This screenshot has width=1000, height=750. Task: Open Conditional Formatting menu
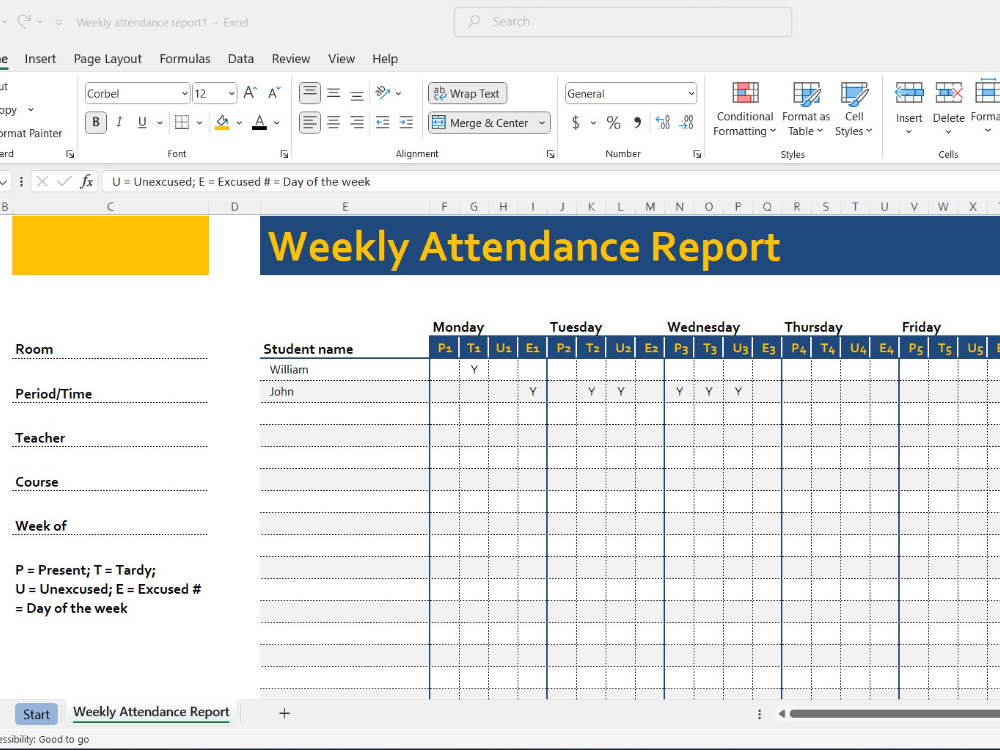[744, 109]
